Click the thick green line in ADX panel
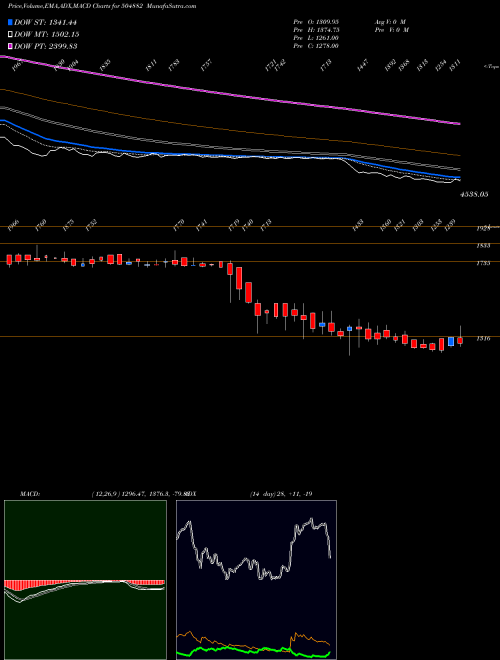500x660 pixels. pyautogui.click(x=253, y=652)
